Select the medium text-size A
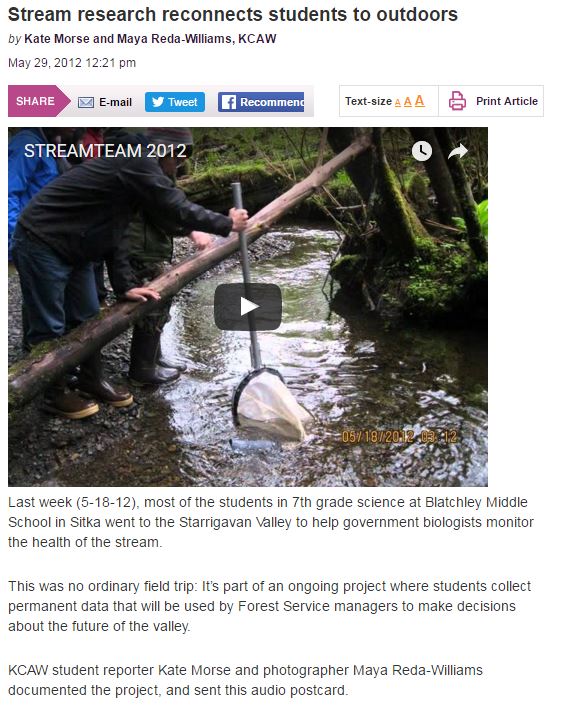Viewport: 562px width, 709px height. [x=408, y=102]
